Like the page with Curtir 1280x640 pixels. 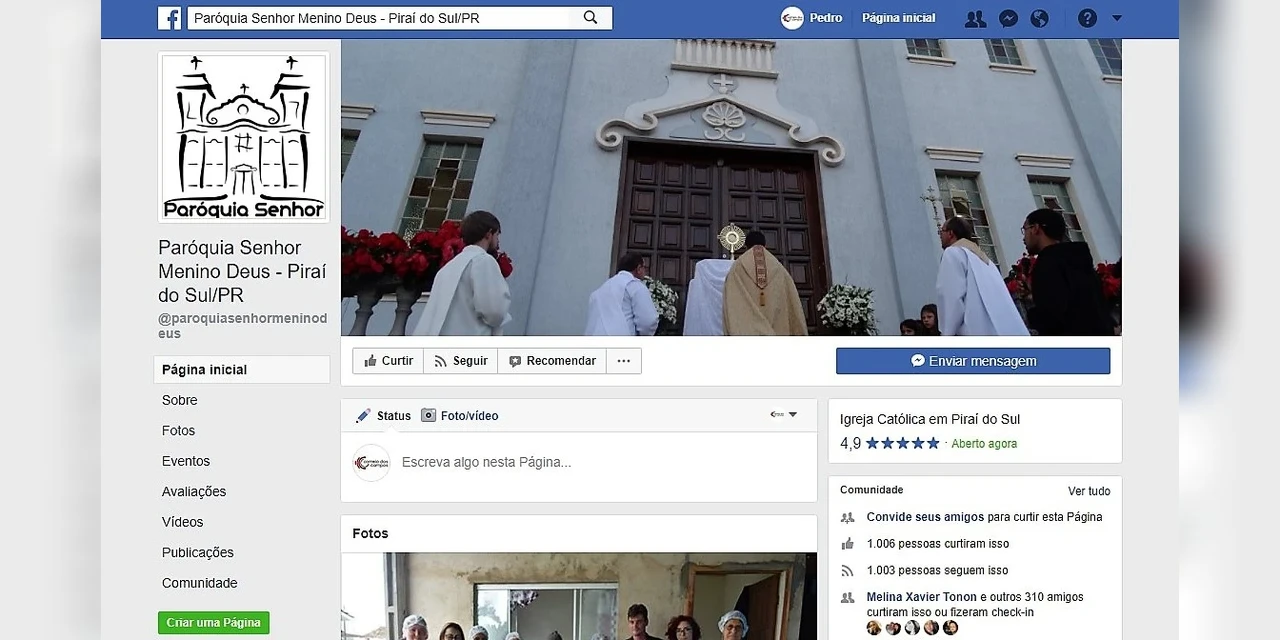(x=388, y=361)
